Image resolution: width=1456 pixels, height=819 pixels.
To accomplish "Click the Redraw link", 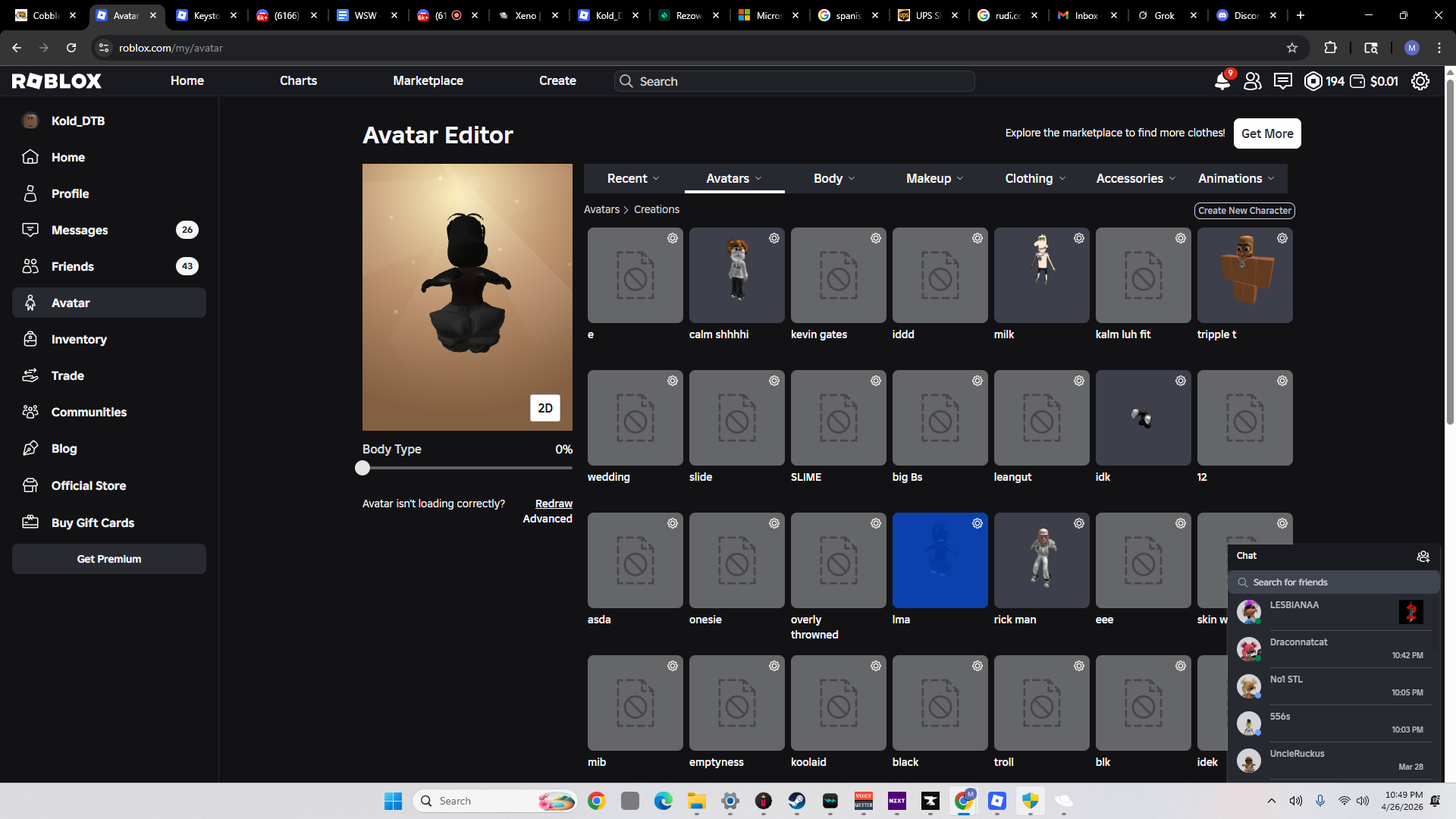I will click(x=554, y=504).
